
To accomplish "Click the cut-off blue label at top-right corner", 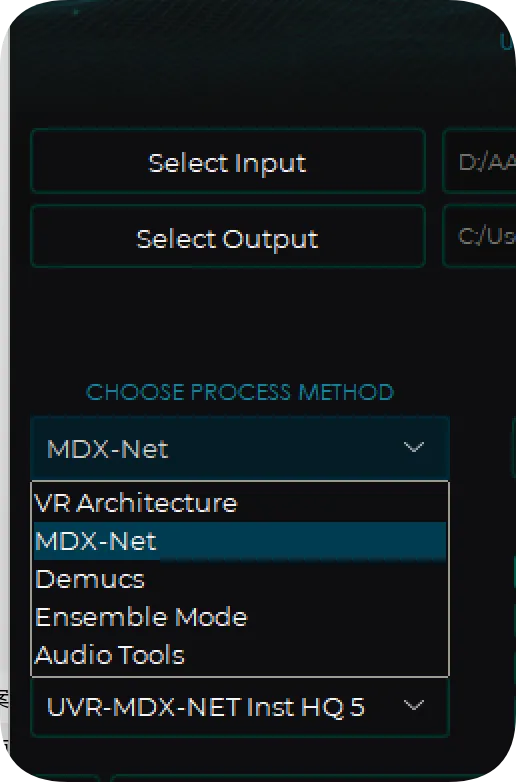I will pos(508,42).
